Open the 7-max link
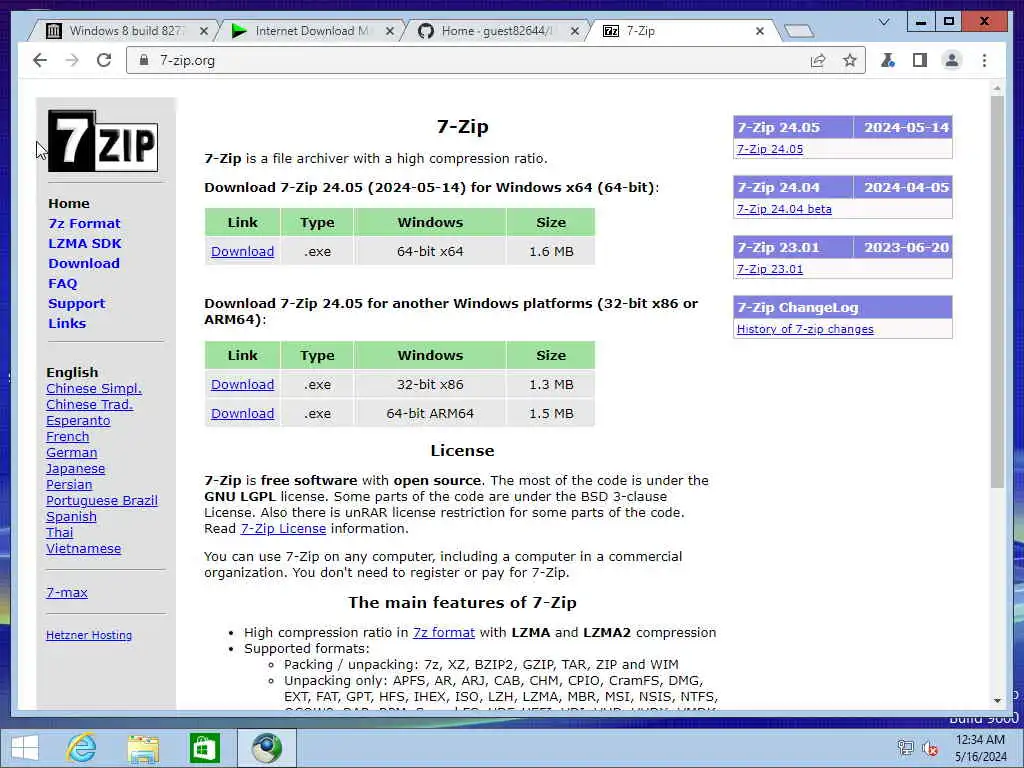This screenshot has height=768, width=1024. [67, 592]
